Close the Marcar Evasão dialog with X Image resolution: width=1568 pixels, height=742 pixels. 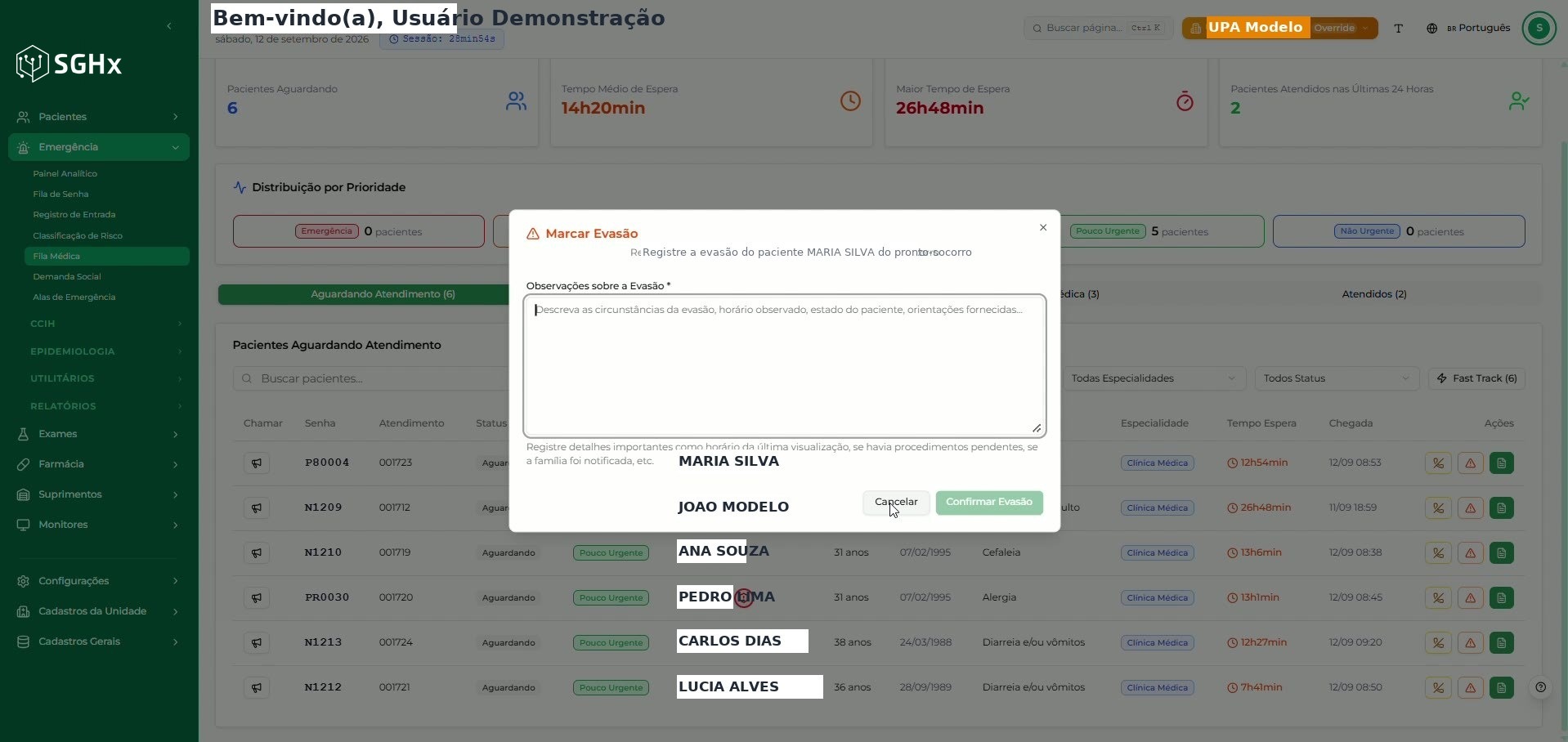(x=1043, y=228)
